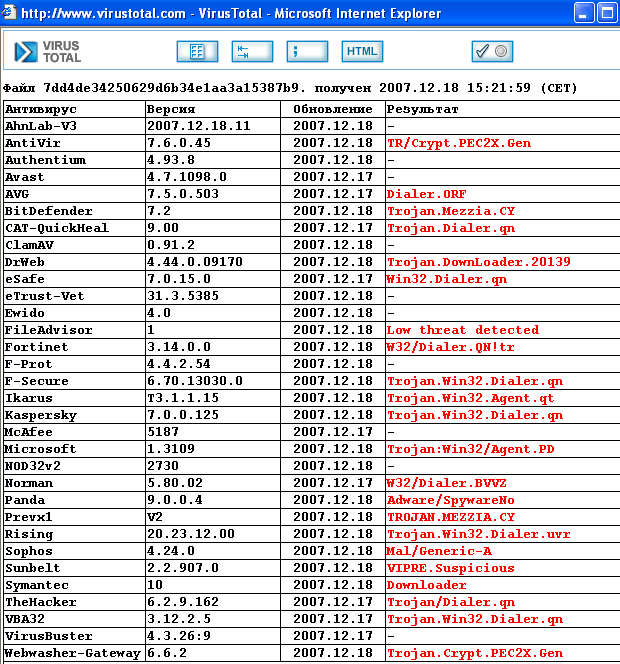Image resolution: width=620 pixels, height=664 pixels.
Task: Click the HTML export button
Action: [363, 52]
